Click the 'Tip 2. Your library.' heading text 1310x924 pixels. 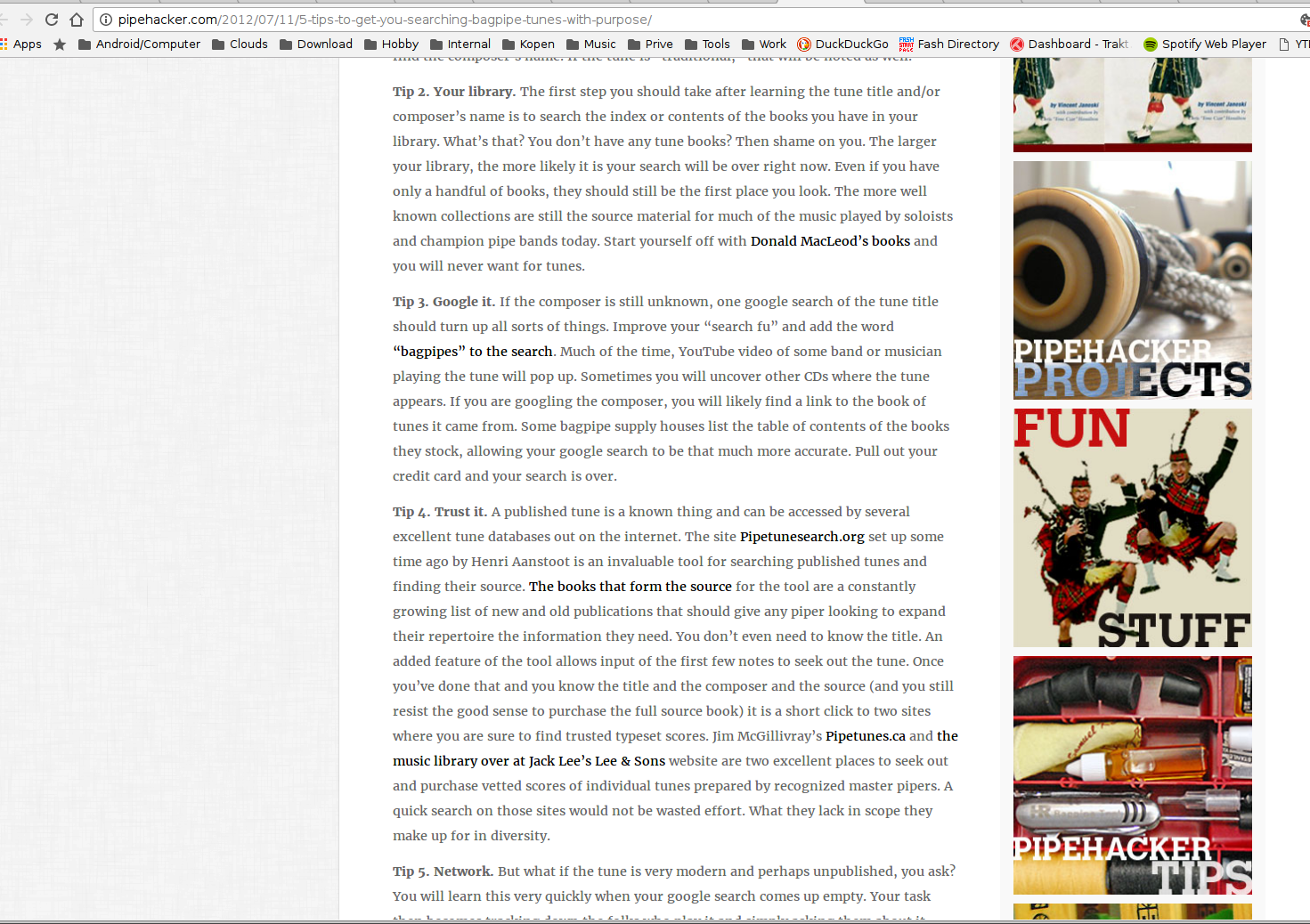(x=454, y=92)
